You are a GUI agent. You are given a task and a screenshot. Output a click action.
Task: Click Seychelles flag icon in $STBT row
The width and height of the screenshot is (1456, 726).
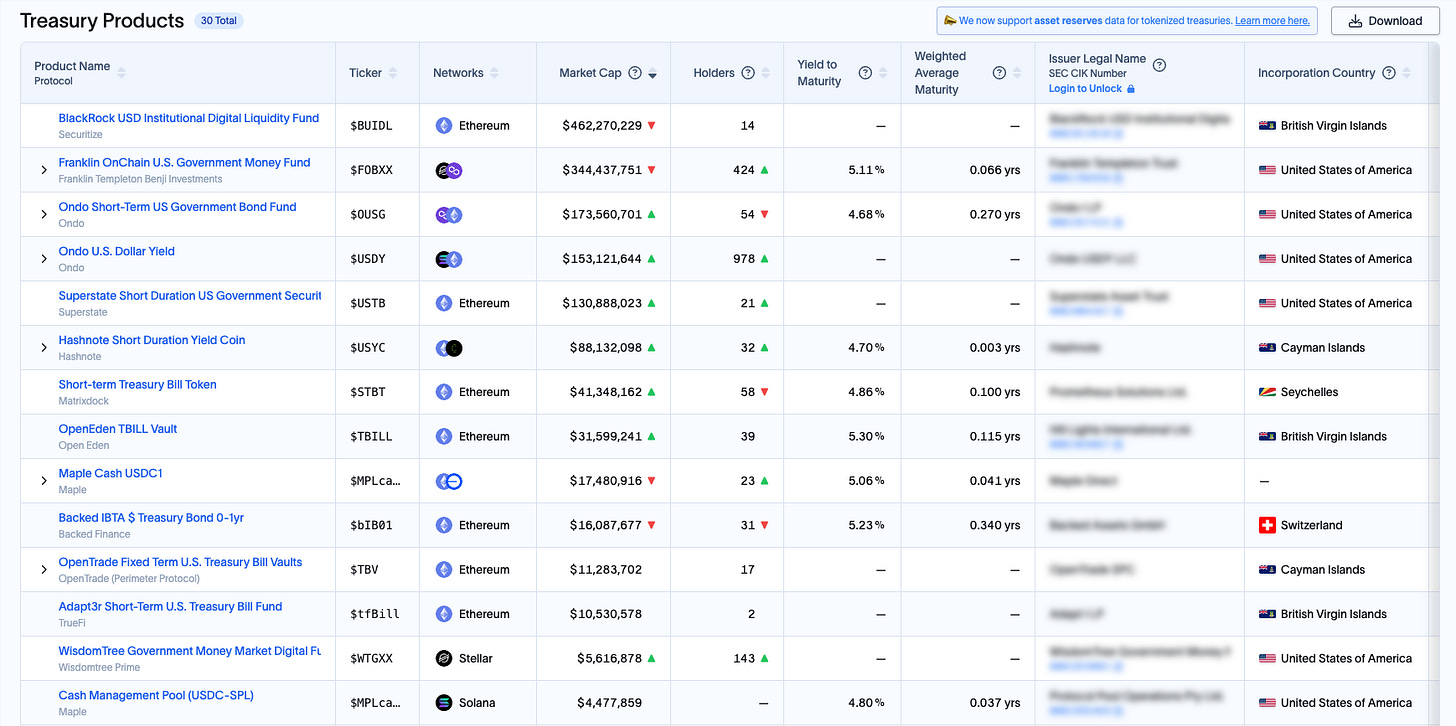(1267, 392)
